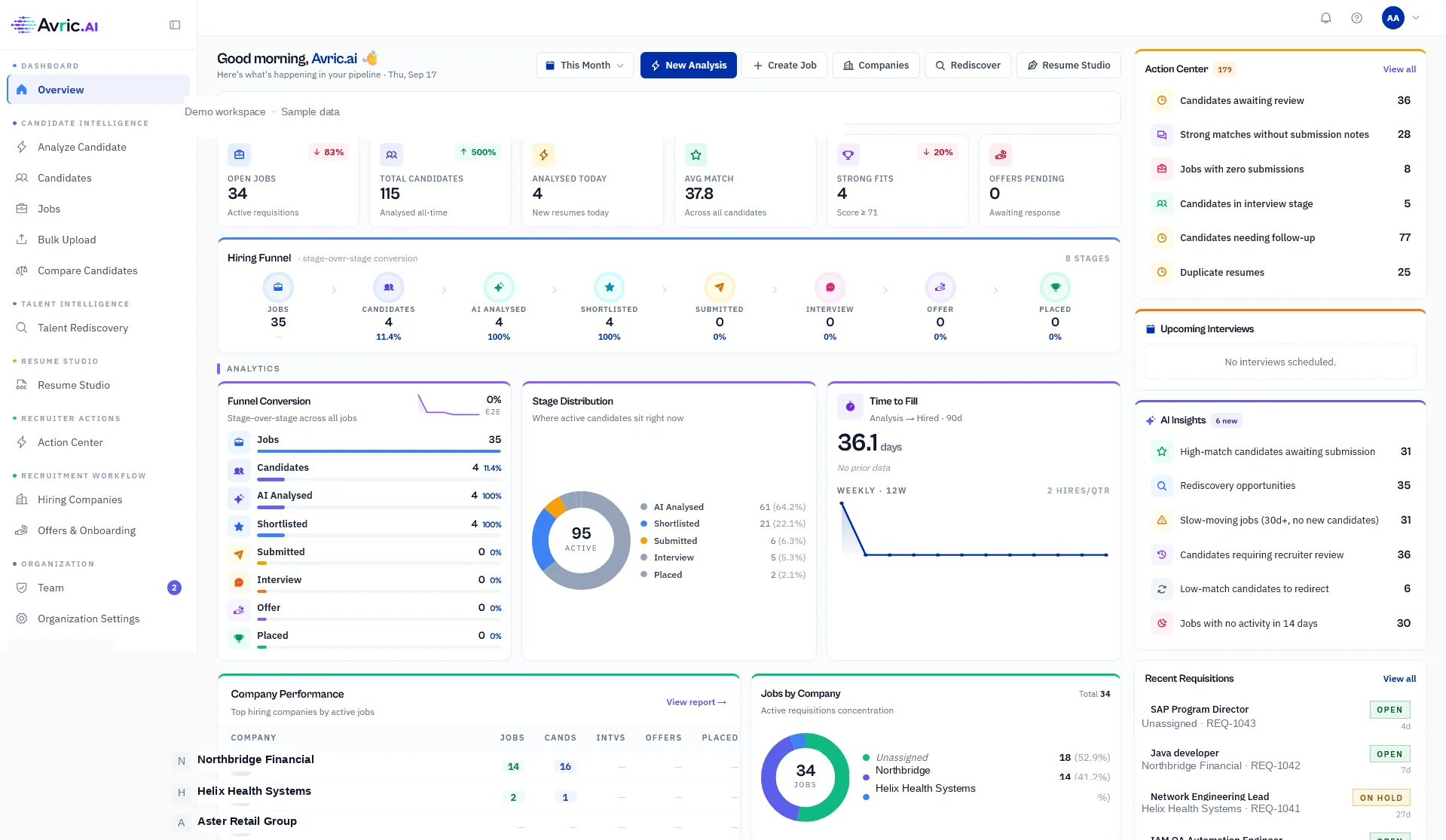1446x840 pixels.
Task: Open Offers & Onboarding in the sidebar
Action: [x=98, y=530]
